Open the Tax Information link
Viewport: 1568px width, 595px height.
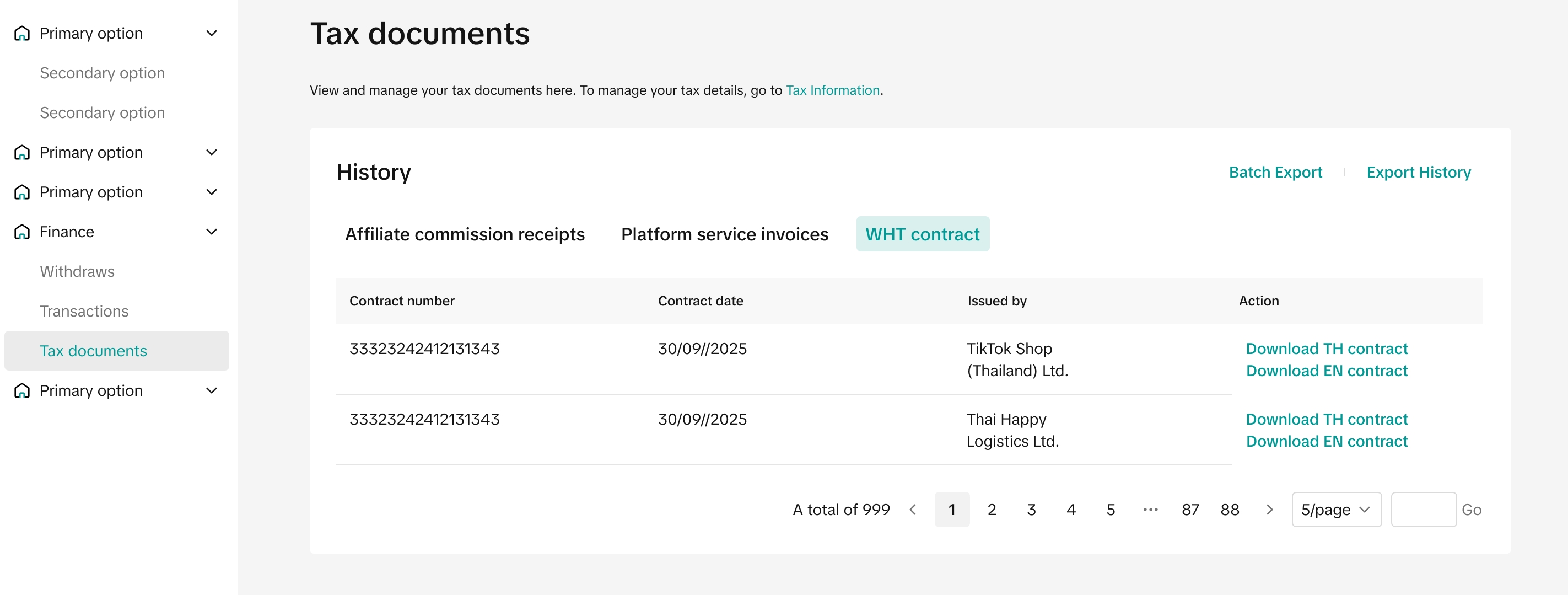[832, 91]
